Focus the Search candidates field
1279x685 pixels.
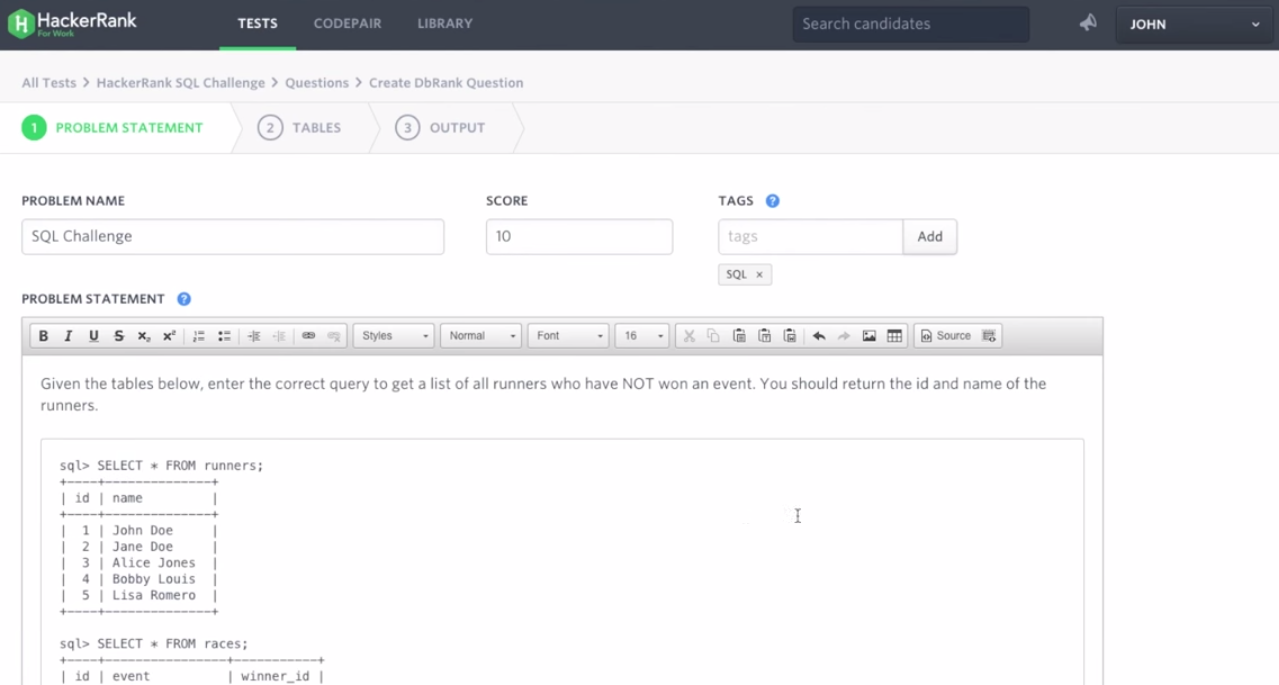pos(911,24)
